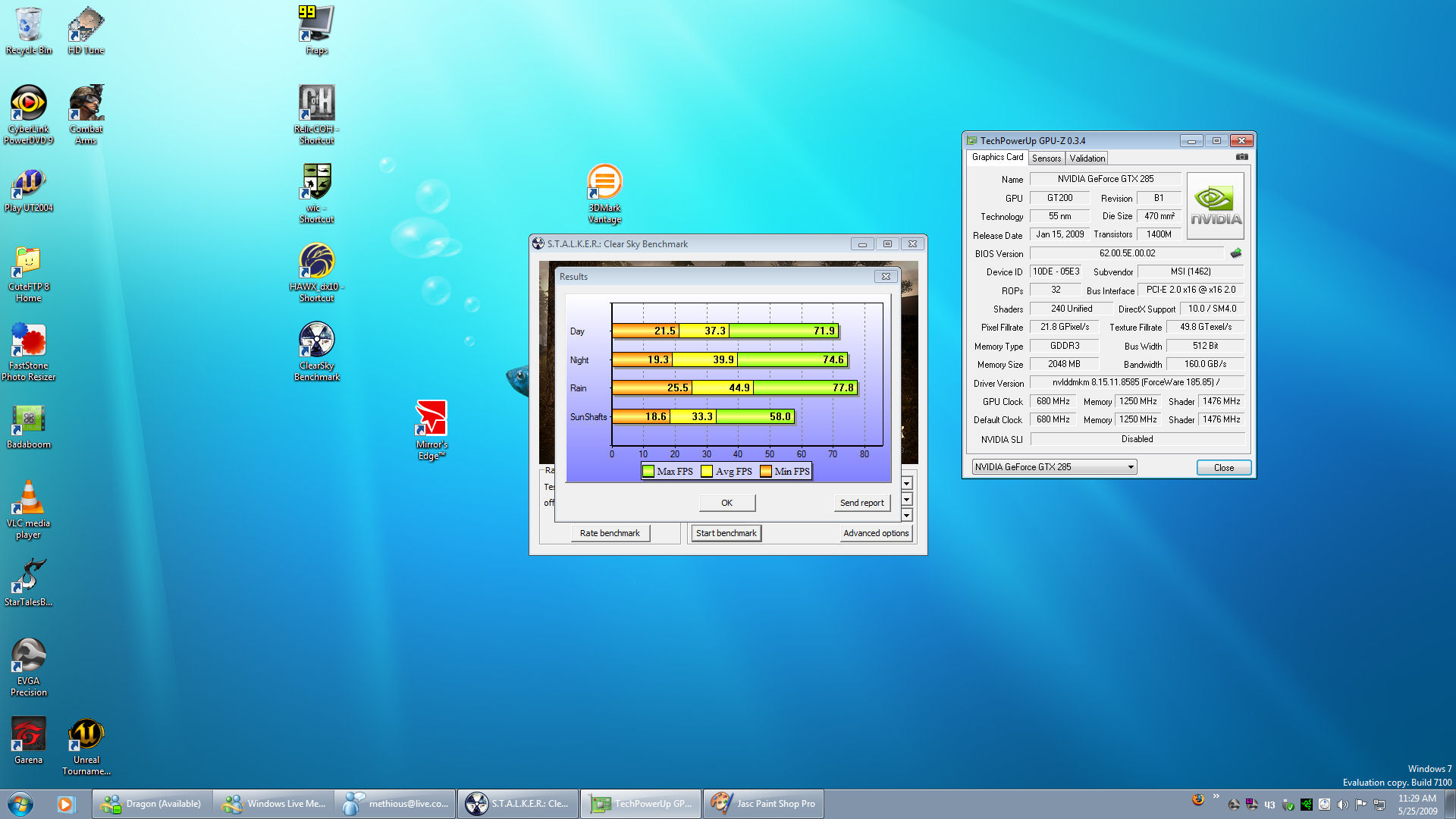The width and height of the screenshot is (1456, 819).
Task: Close the Results dialog with its X
Action: pyautogui.click(x=886, y=277)
